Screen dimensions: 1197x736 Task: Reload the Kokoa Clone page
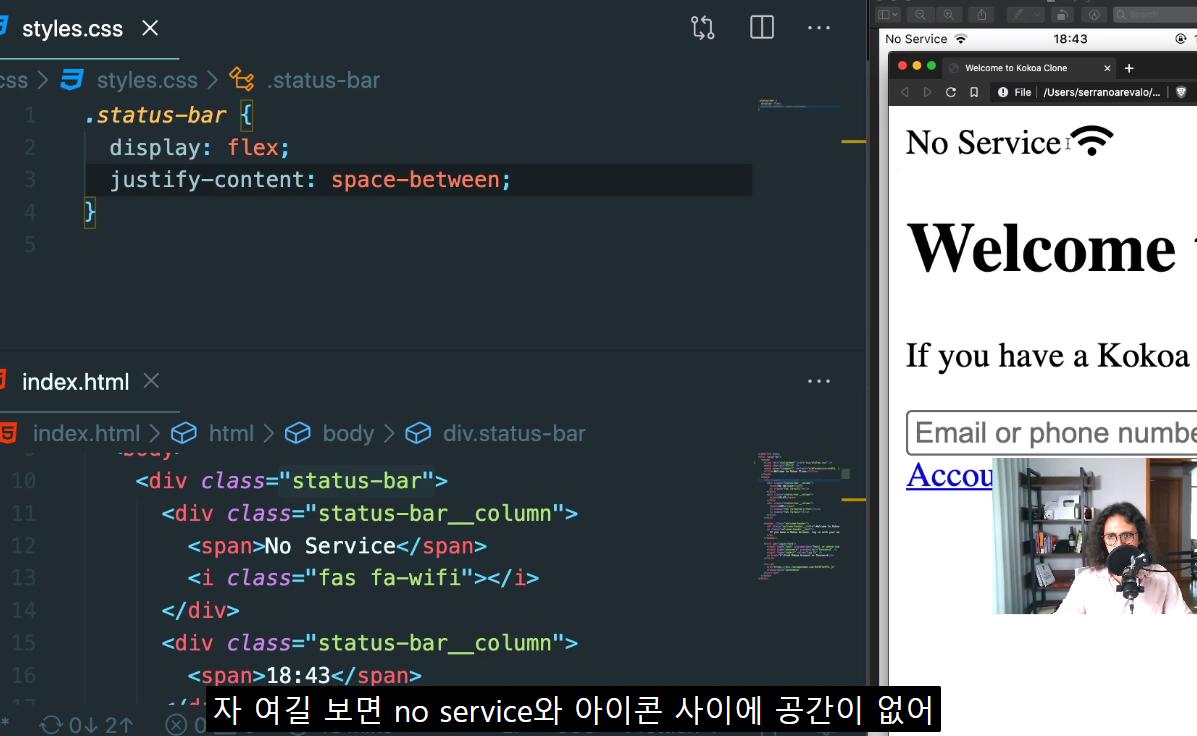[x=950, y=92]
